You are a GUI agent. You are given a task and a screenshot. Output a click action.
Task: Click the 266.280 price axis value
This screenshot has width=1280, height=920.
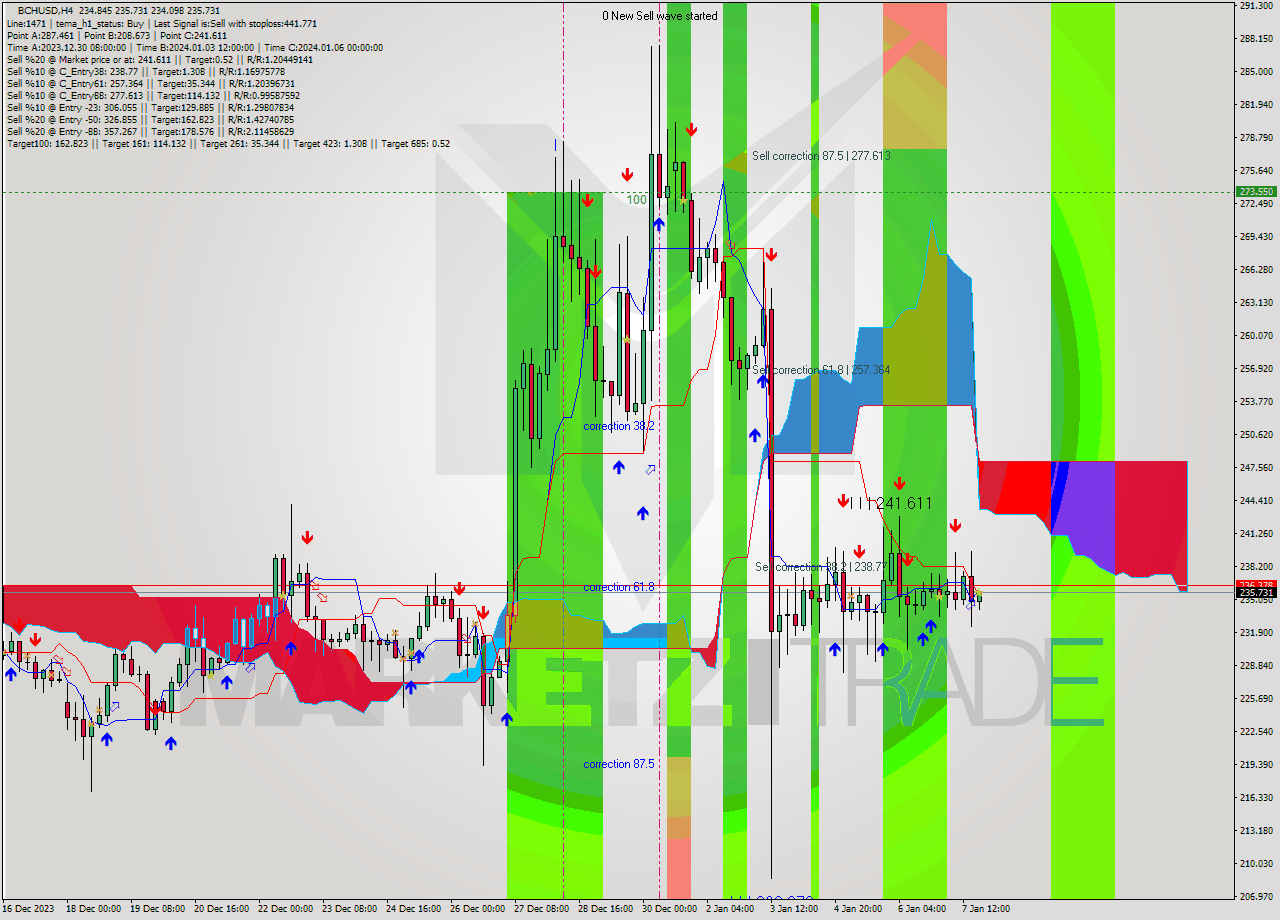point(1256,270)
